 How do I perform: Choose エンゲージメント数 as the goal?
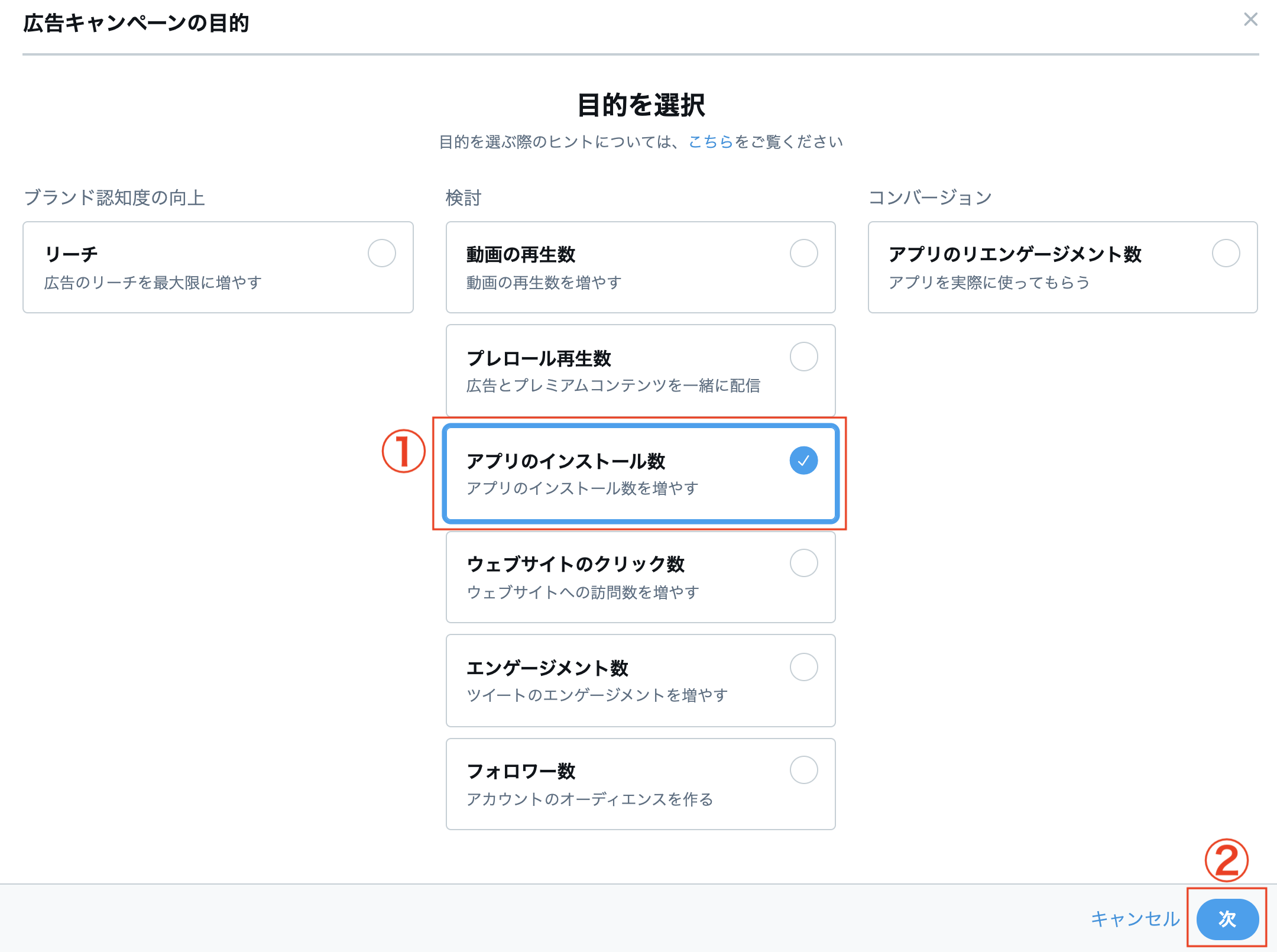click(x=803, y=667)
